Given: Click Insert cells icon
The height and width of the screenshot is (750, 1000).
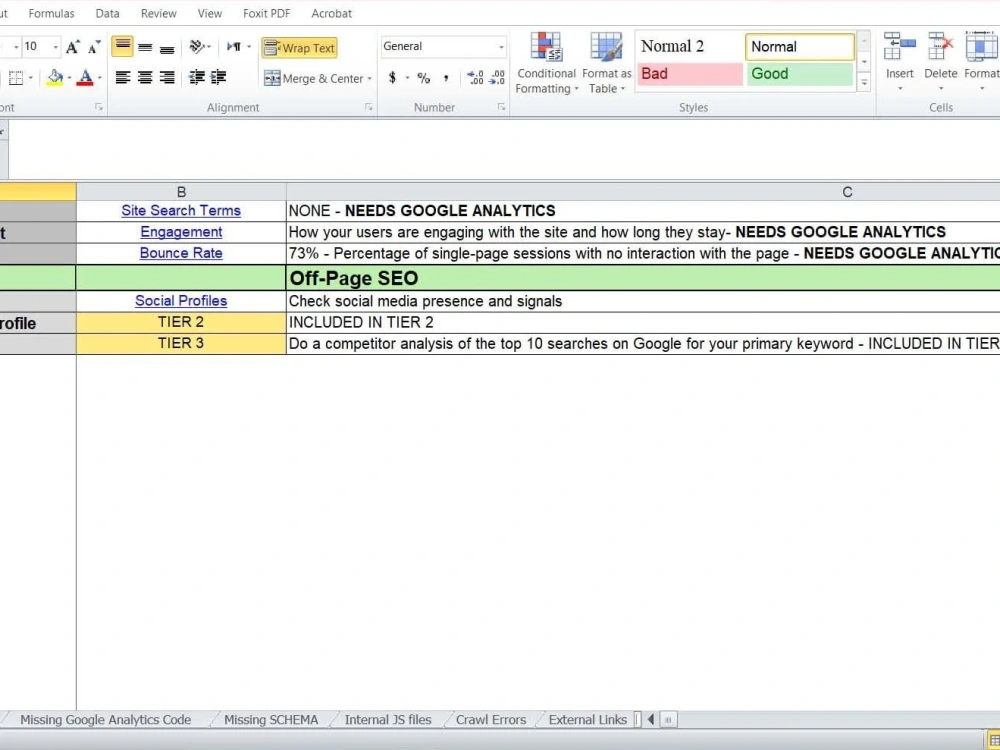Looking at the screenshot, I should click(x=899, y=47).
